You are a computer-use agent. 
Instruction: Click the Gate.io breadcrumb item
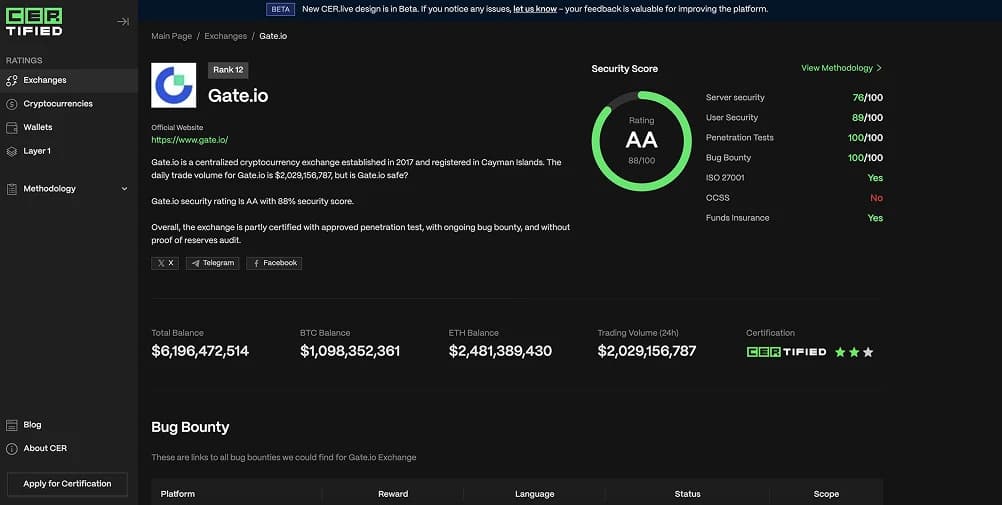273,36
